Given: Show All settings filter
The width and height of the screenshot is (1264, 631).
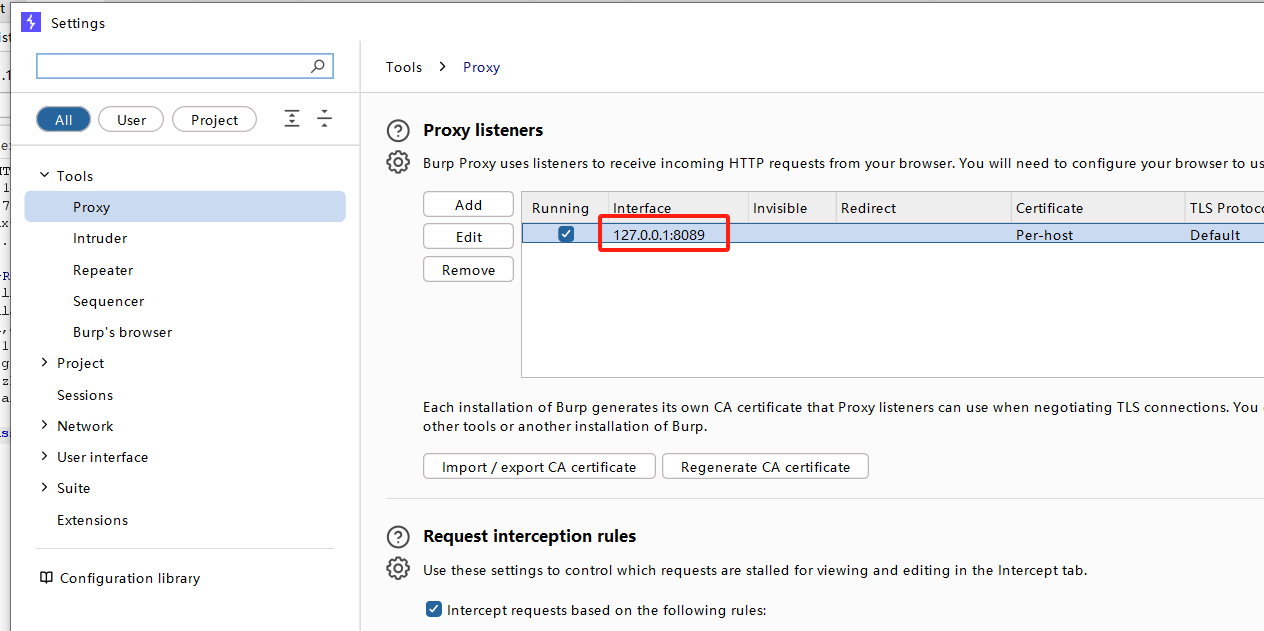Looking at the screenshot, I should coord(64,120).
